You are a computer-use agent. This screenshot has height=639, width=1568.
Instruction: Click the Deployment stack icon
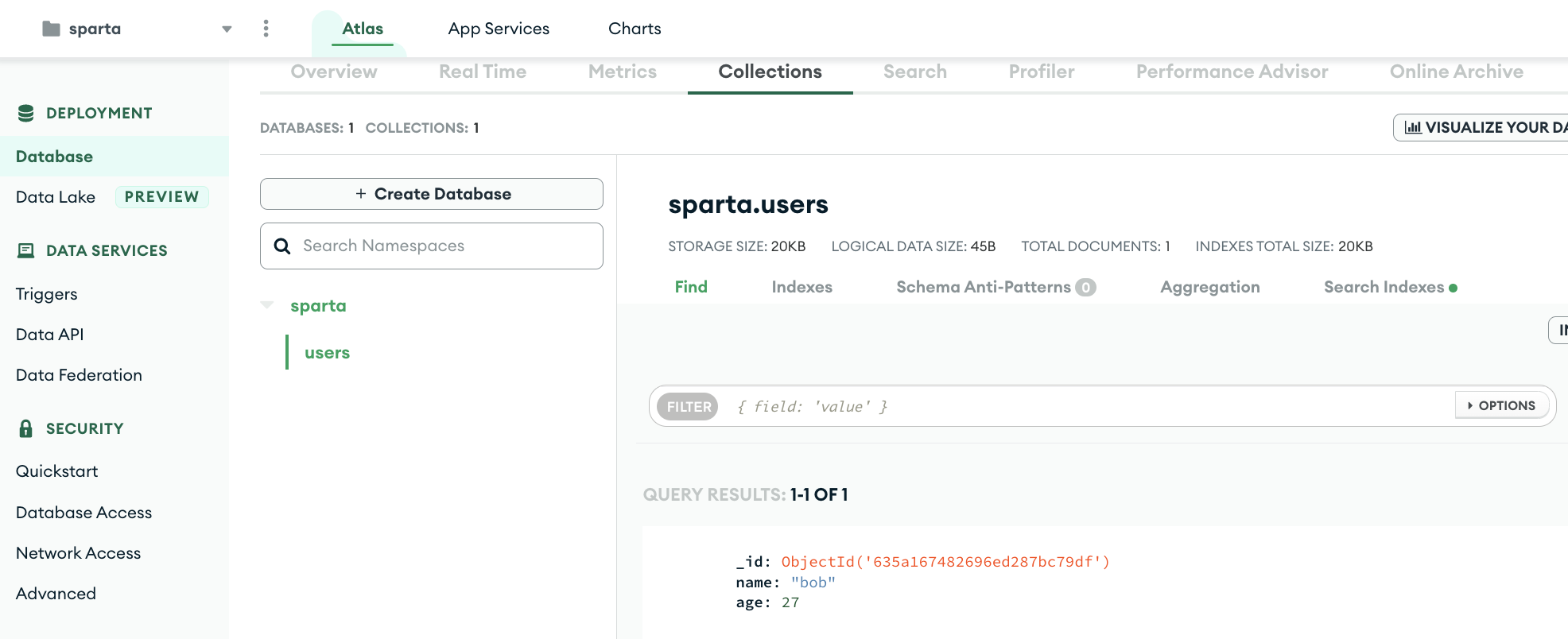point(25,113)
